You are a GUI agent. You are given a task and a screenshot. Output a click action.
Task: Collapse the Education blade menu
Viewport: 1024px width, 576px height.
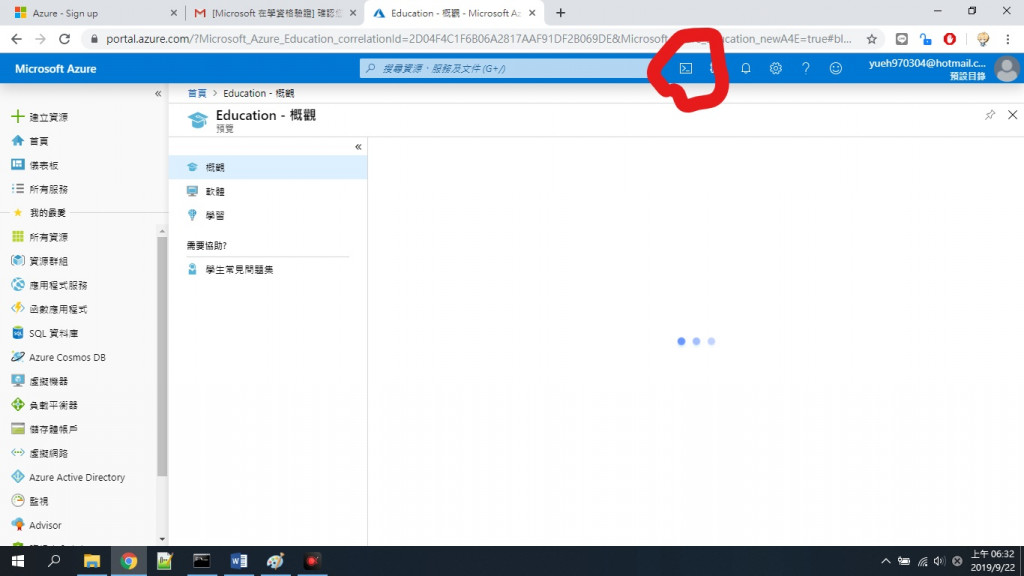point(358,146)
